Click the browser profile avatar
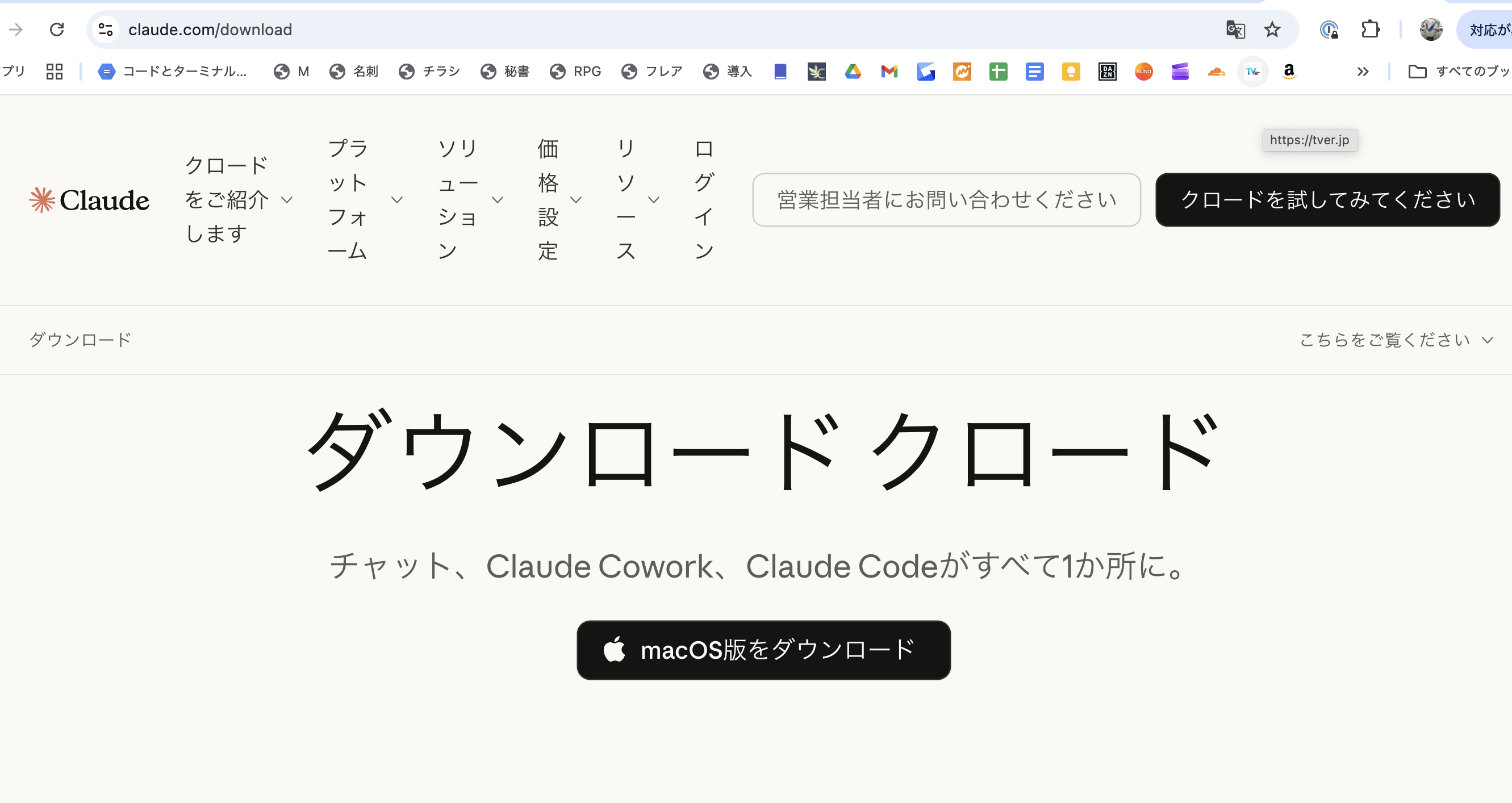 1431,30
